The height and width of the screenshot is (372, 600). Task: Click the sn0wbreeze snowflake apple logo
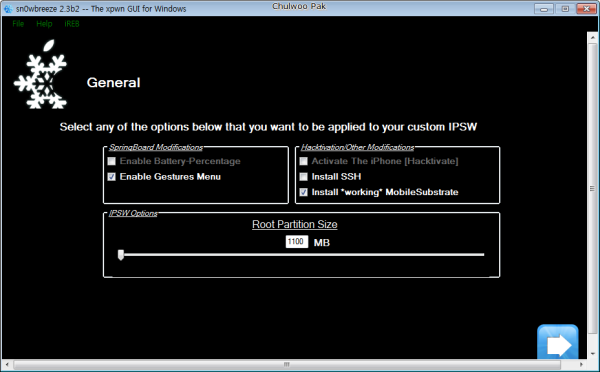click(x=41, y=74)
